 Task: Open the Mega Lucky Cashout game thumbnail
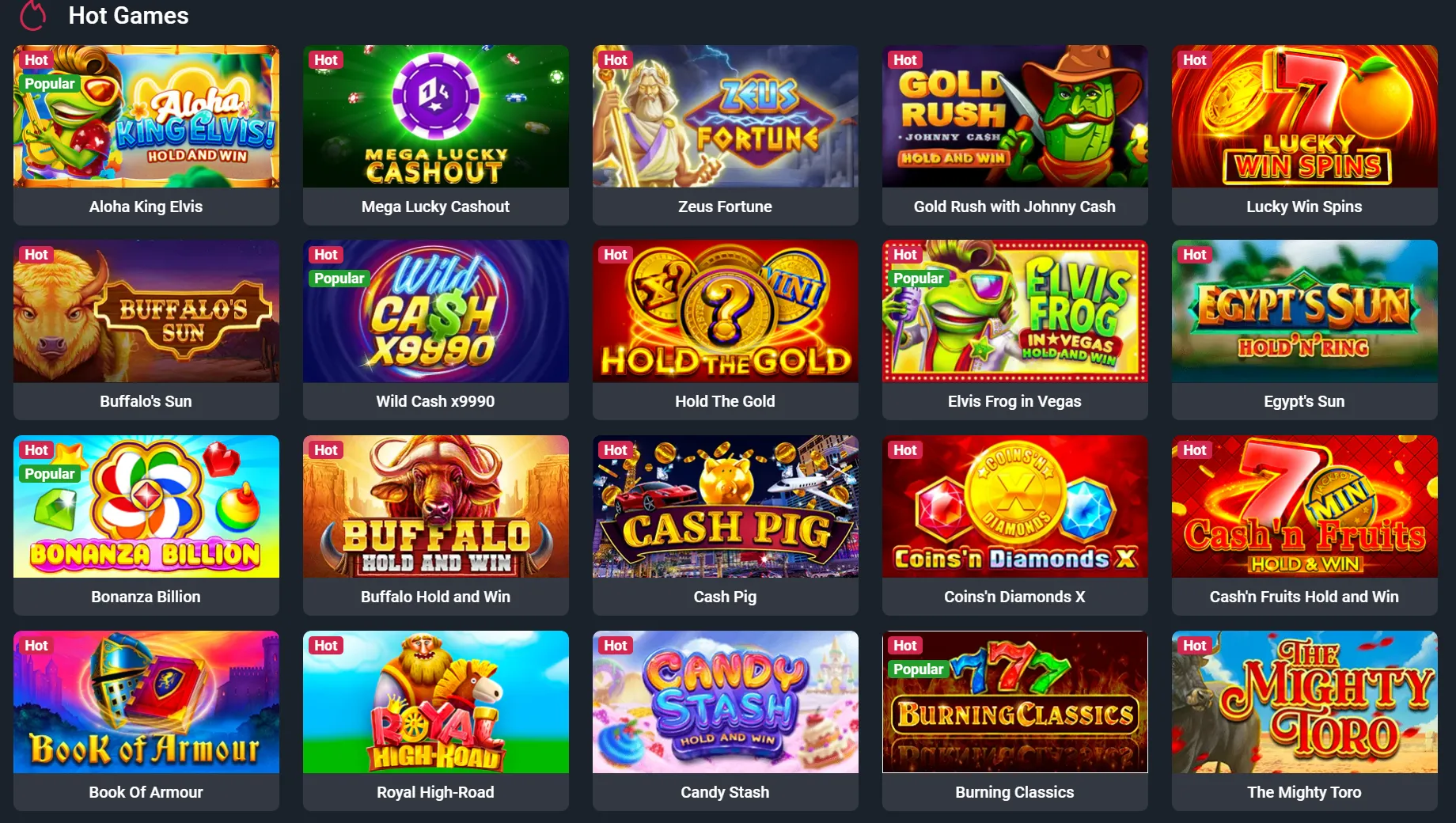(436, 116)
